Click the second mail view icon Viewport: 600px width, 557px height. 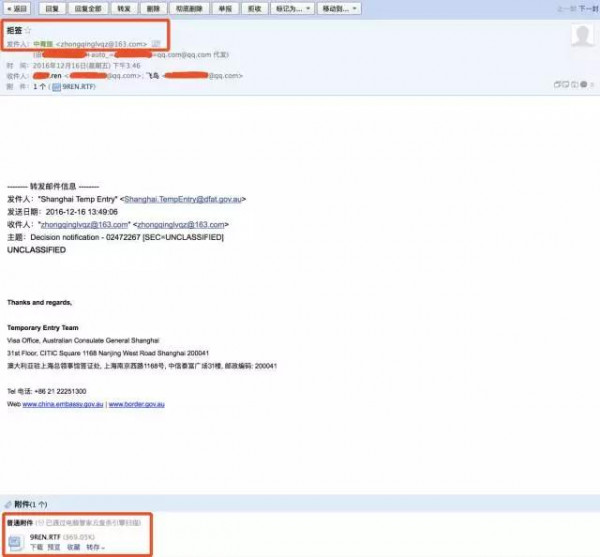566,85
